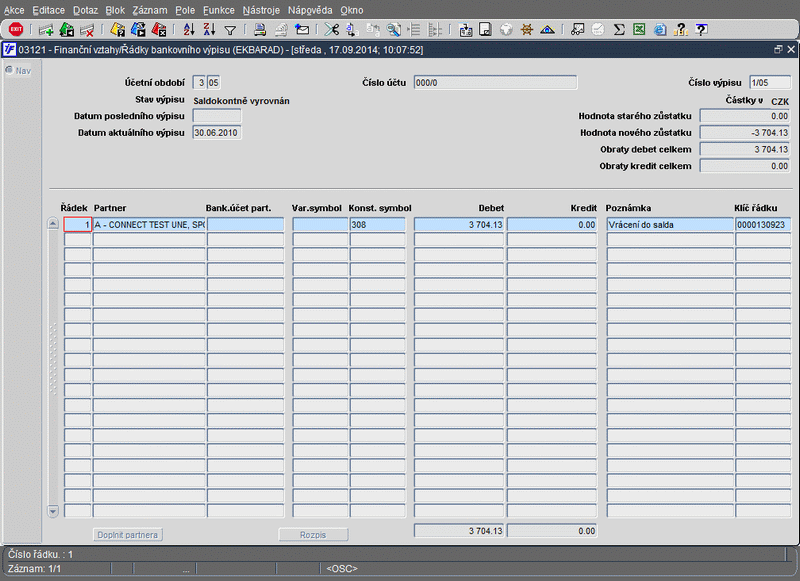Click the Debet cell 3 704.13 in row 1
Image resolution: width=800 pixels, height=581 pixels.
(x=459, y=224)
